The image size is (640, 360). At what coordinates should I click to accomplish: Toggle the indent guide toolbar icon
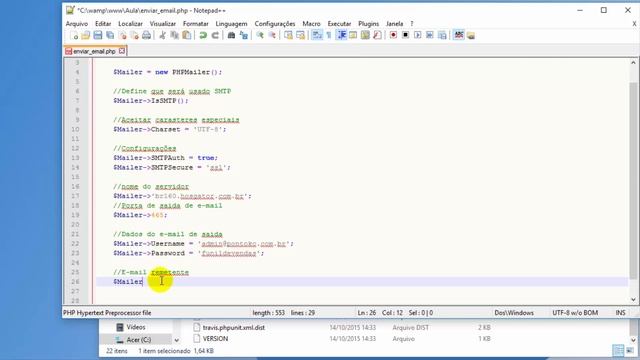[x=341, y=36]
